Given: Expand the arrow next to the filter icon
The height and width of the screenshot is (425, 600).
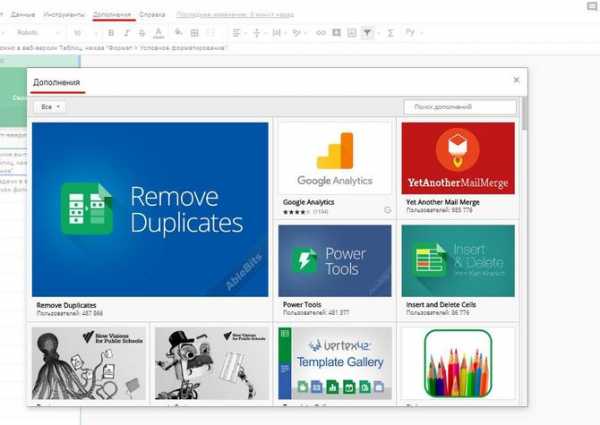Looking at the screenshot, I should 379,33.
